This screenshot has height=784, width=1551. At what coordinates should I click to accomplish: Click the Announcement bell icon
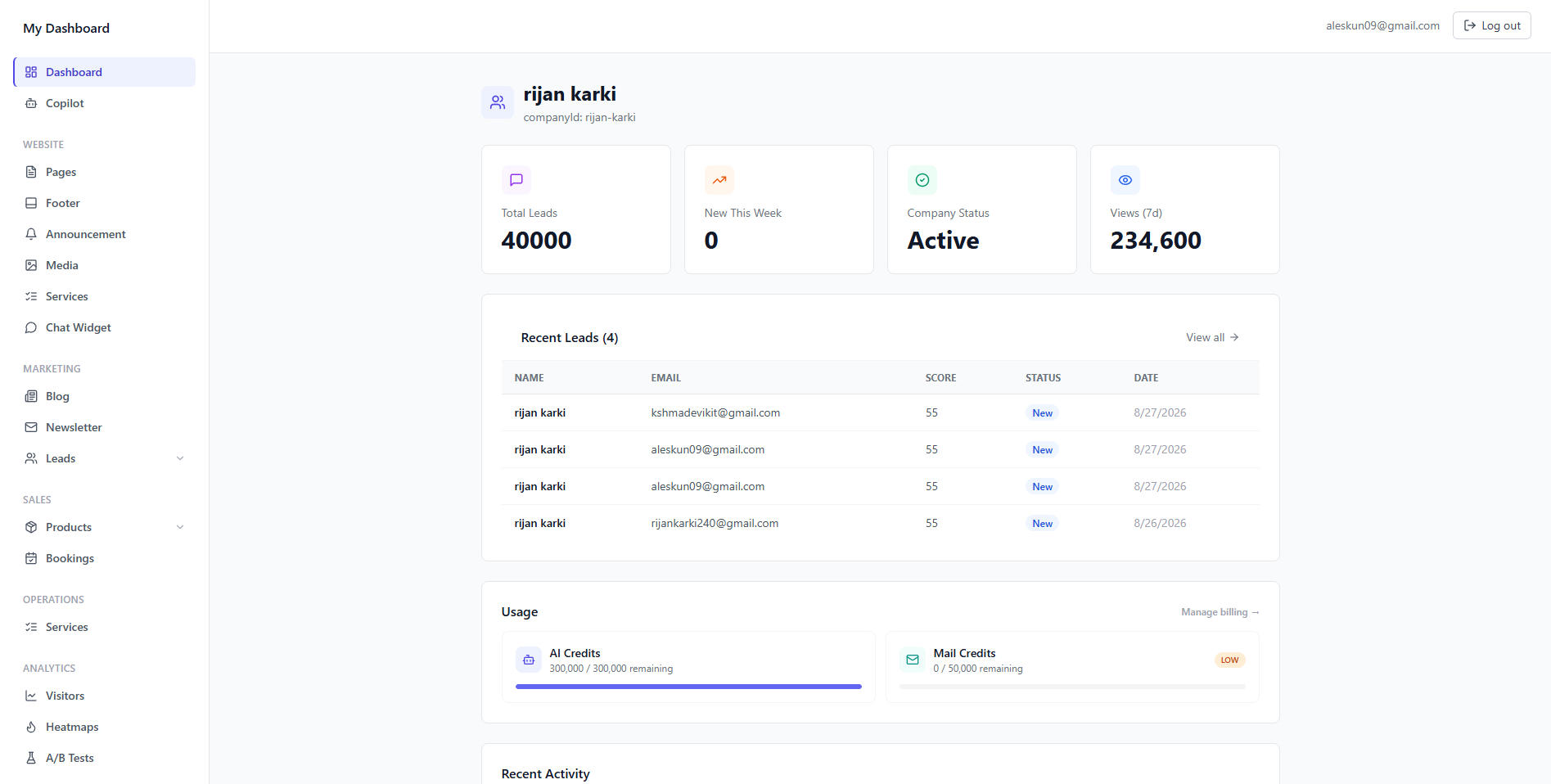pos(31,234)
